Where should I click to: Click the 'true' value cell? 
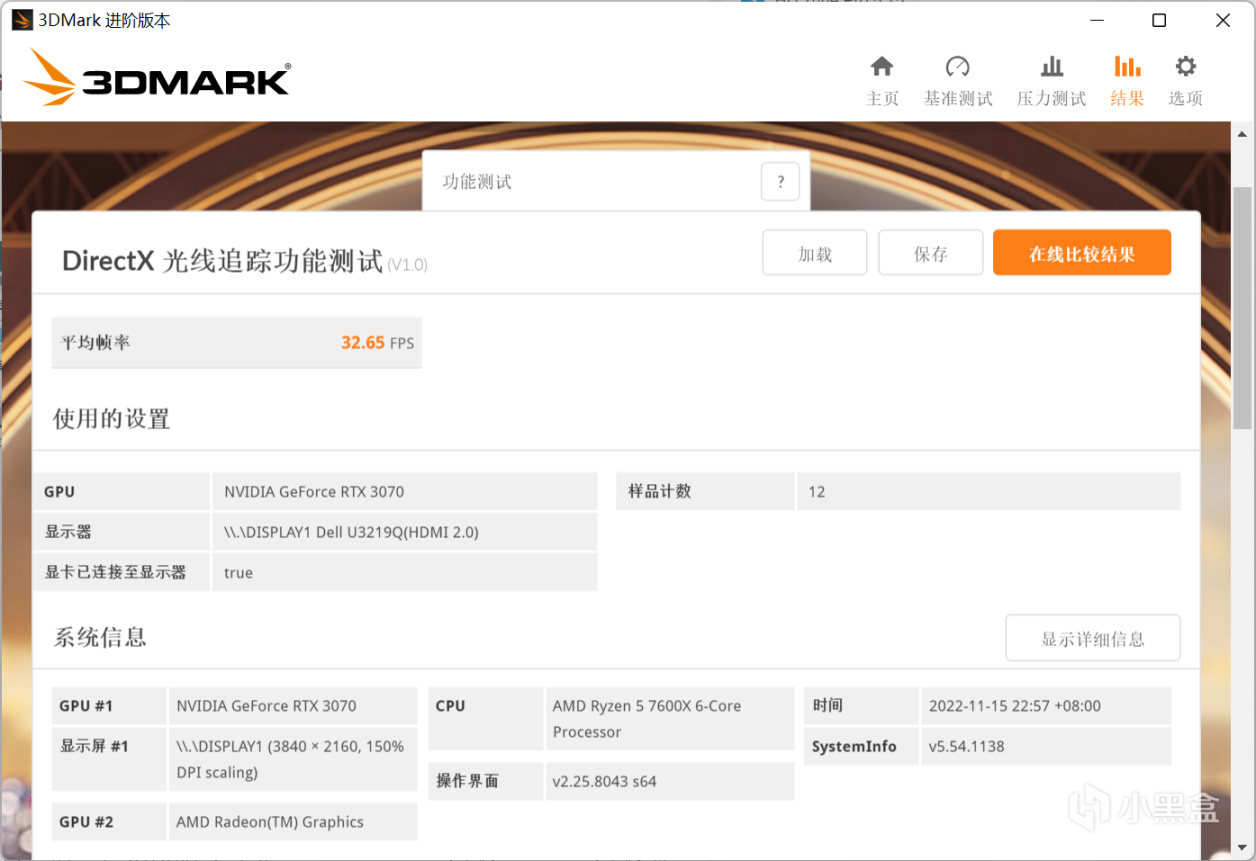point(404,572)
